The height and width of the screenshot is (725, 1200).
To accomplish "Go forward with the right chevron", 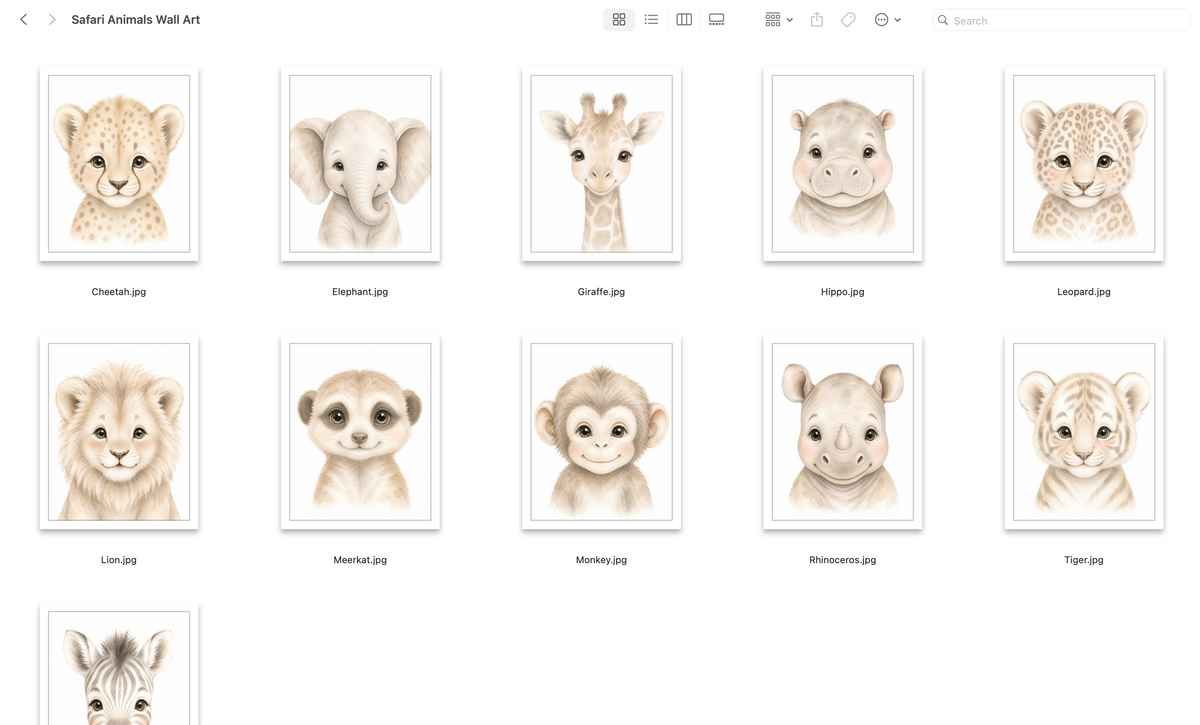I will pyautogui.click(x=52, y=20).
